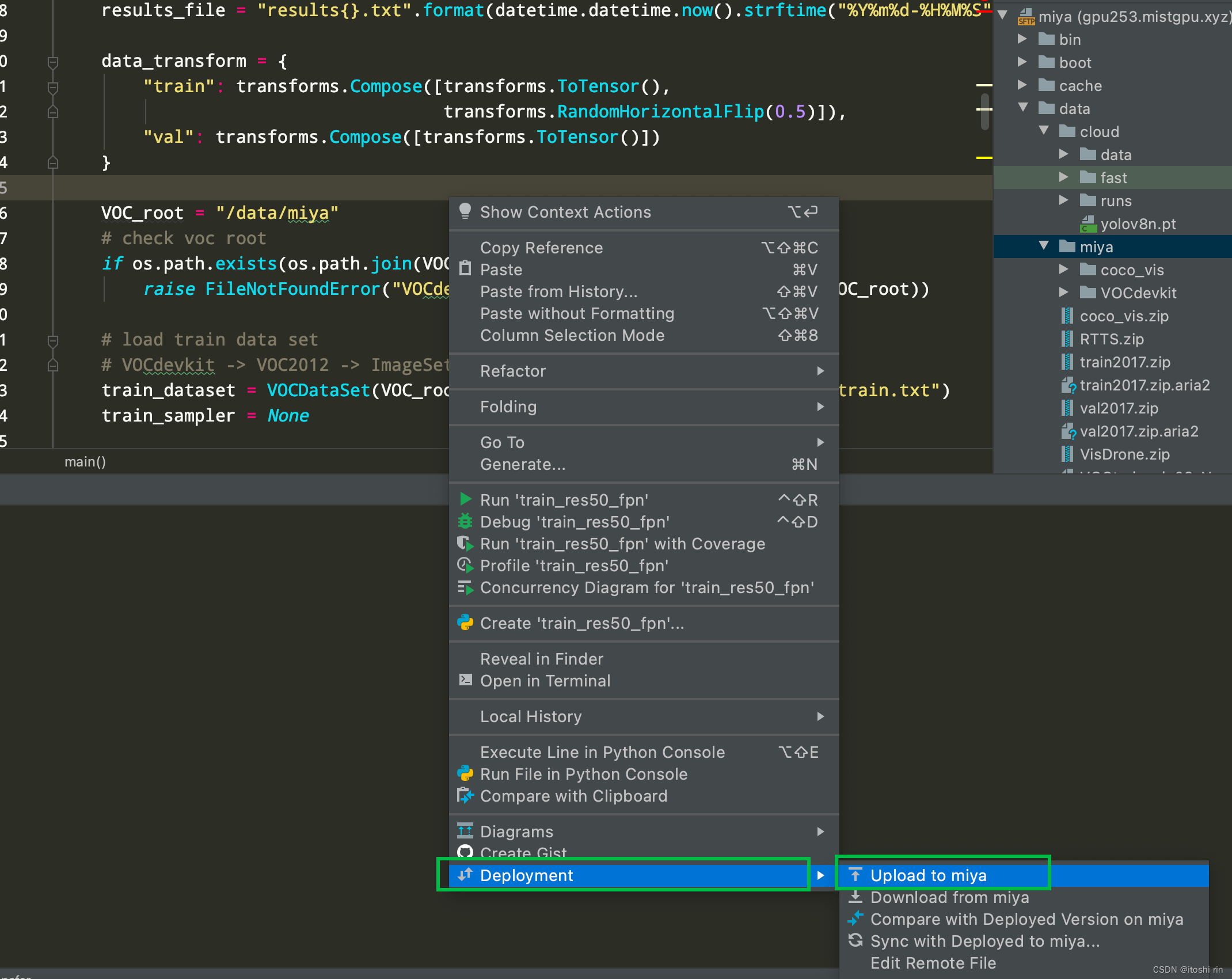The height and width of the screenshot is (979, 1232).
Task: Click the upload arrow icon for Upload to miya
Action: [855, 875]
